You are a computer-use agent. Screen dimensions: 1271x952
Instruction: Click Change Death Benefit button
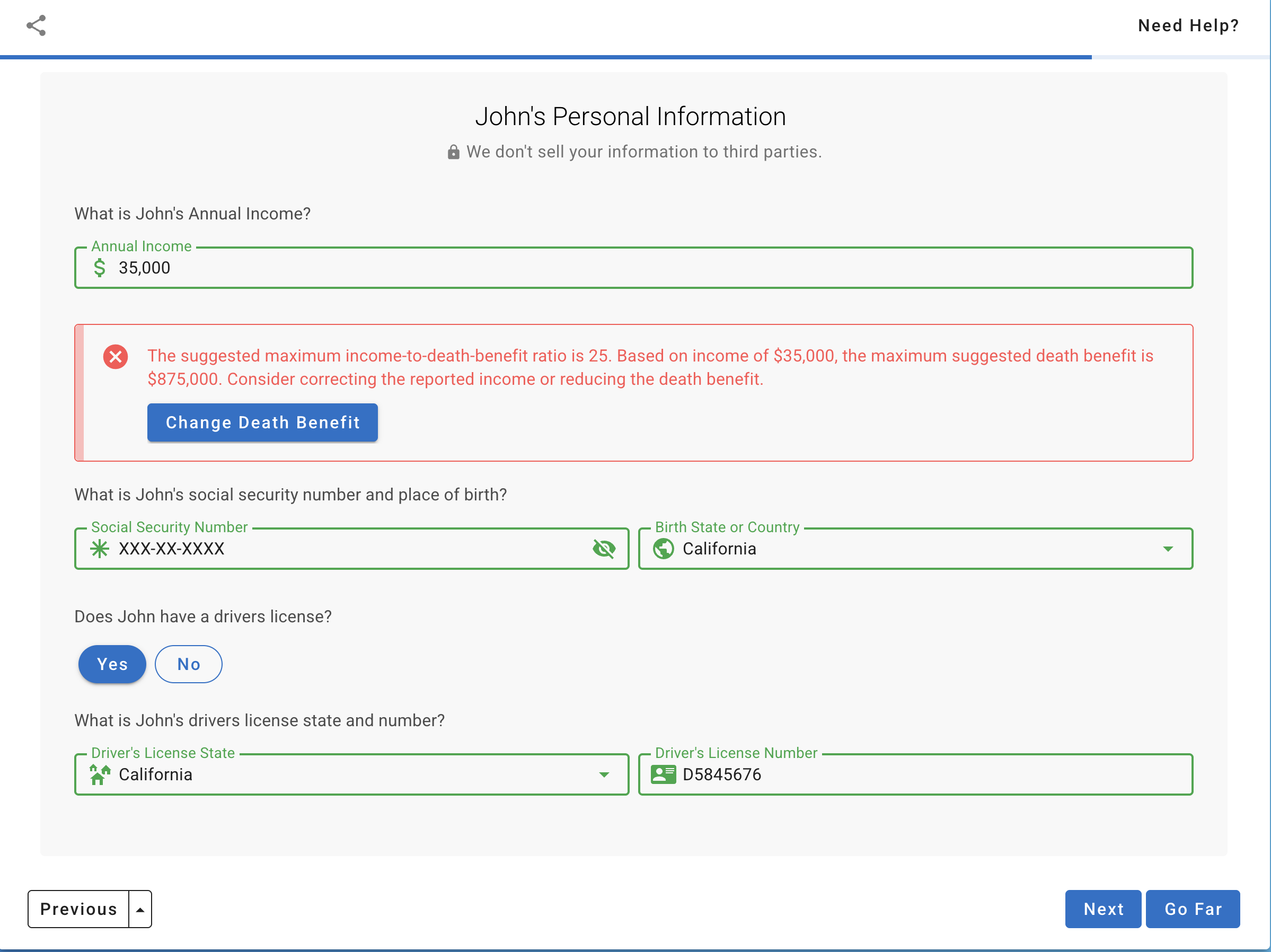[262, 422]
